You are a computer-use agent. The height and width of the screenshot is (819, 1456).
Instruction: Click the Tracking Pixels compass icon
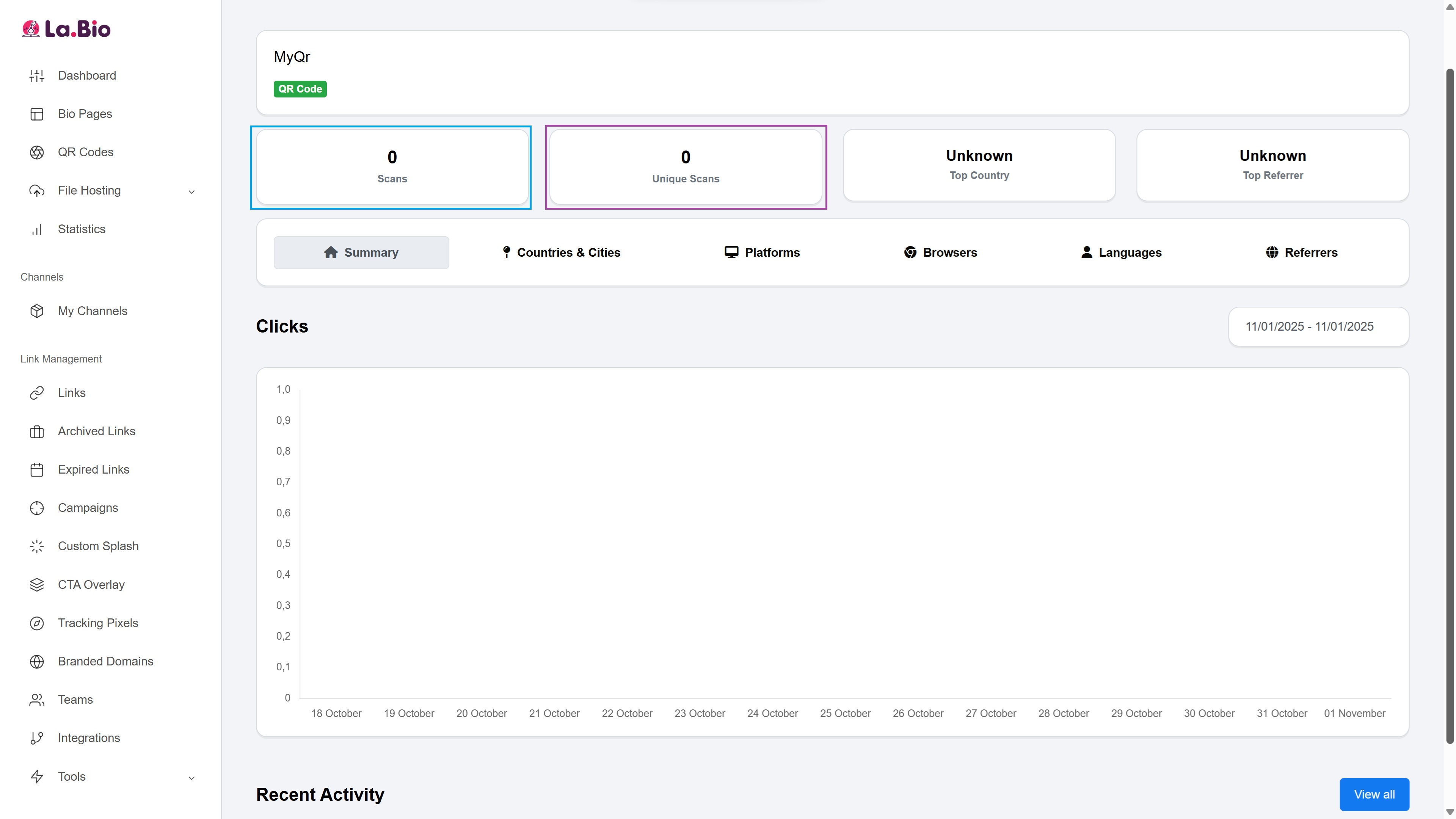[37, 623]
